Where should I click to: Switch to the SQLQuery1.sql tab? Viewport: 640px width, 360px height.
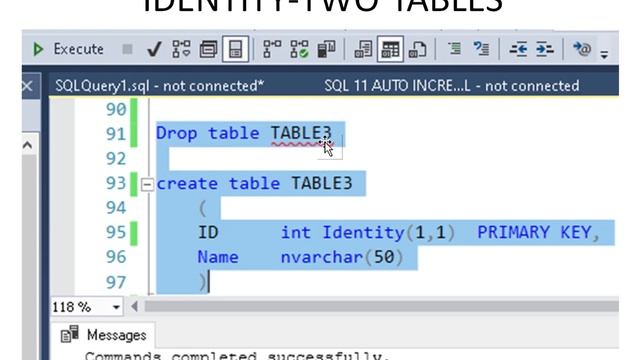point(160,86)
